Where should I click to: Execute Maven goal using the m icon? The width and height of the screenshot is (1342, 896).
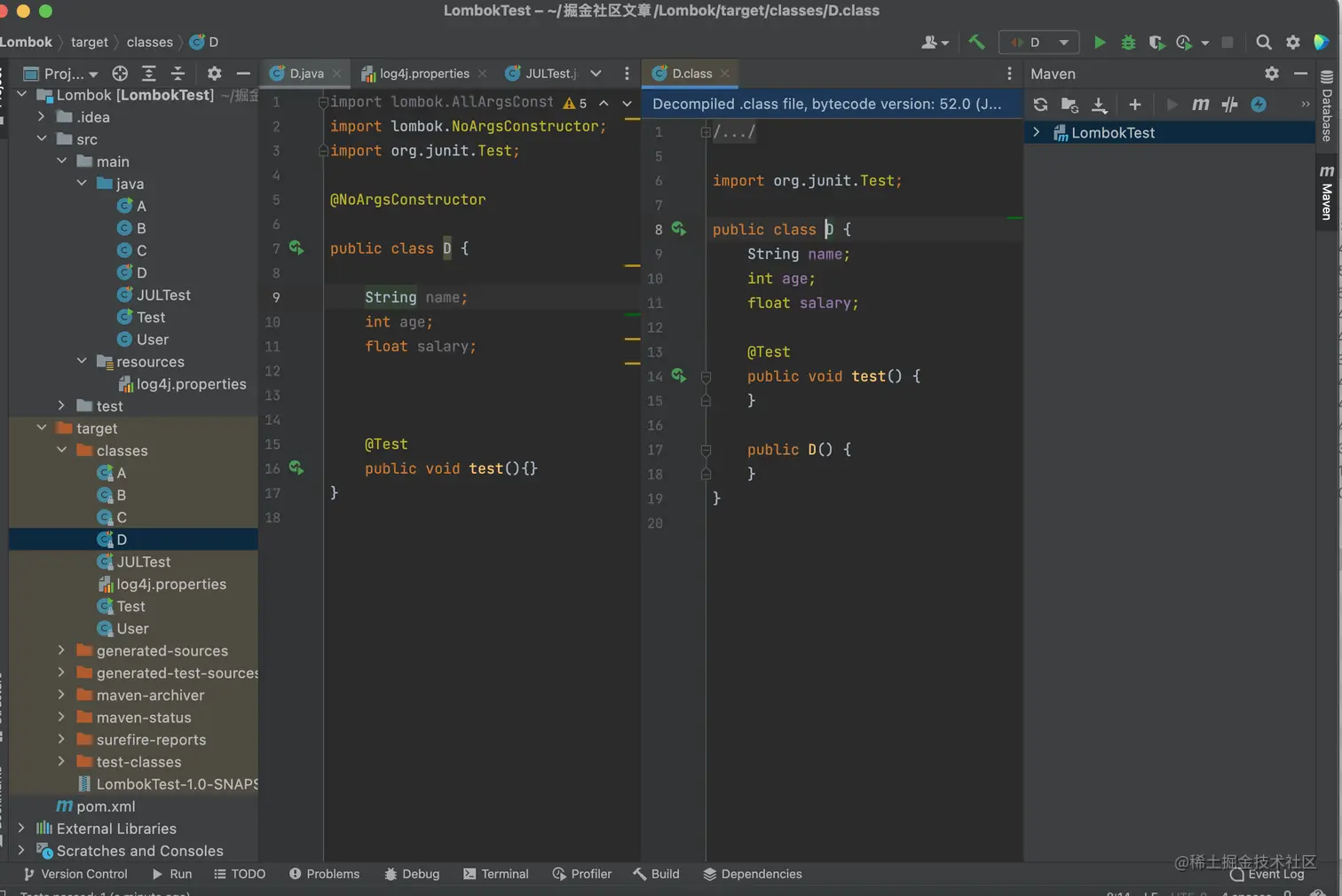(x=1200, y=105)
